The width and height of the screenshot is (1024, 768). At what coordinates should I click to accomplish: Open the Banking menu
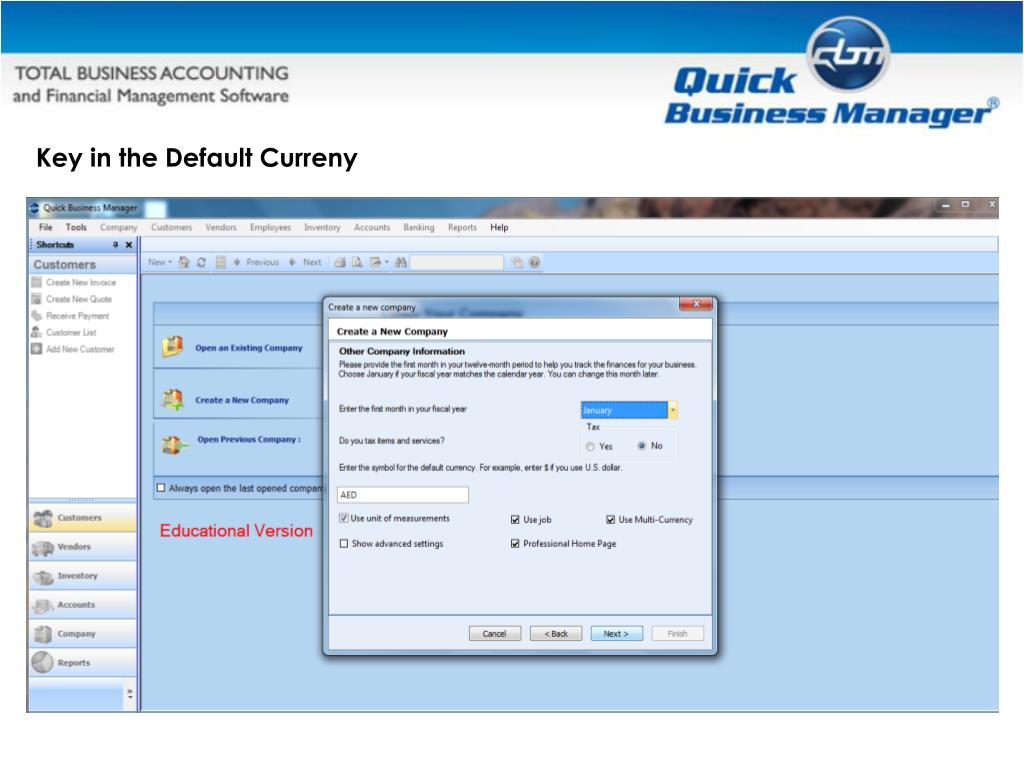pos(419,227)
